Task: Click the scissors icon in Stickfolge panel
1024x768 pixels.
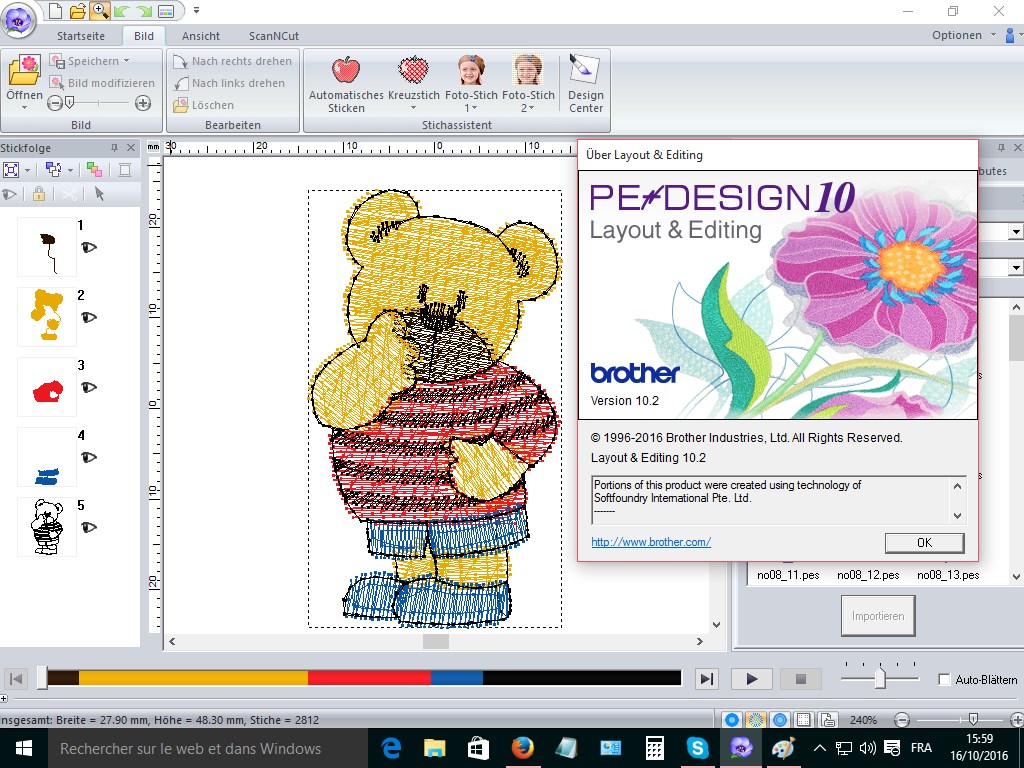Action: click(69, 194)
